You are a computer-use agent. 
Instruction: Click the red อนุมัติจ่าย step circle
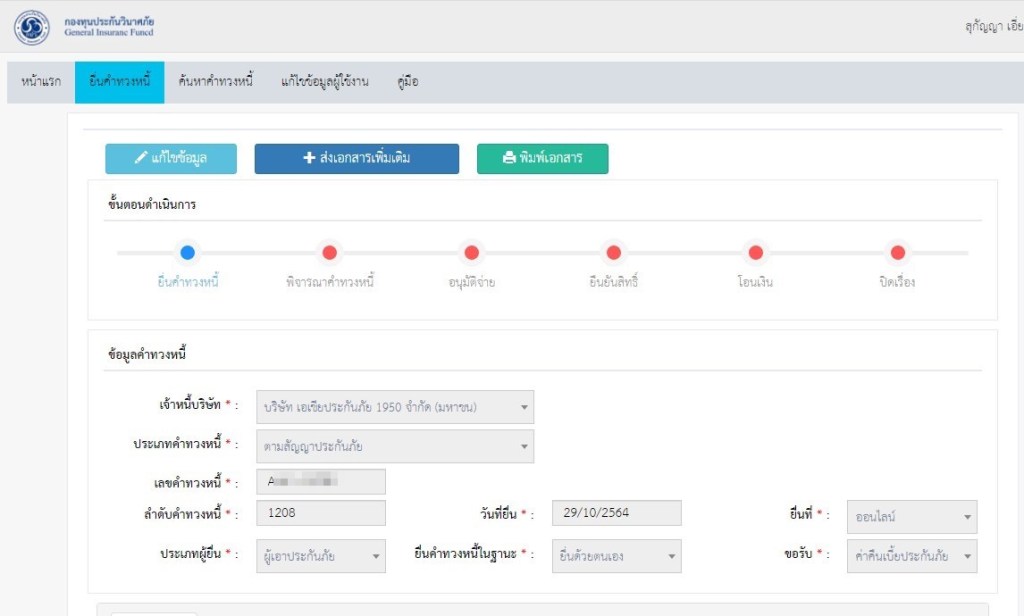tap(471, 253)
